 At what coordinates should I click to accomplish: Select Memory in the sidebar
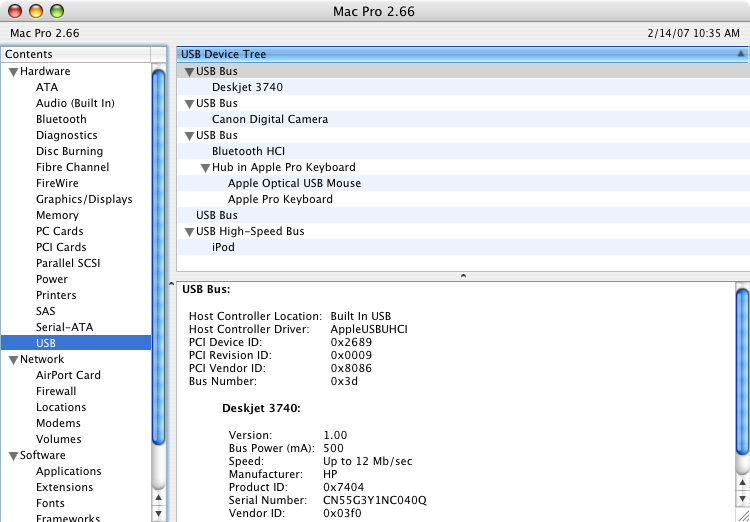point(57,215)
